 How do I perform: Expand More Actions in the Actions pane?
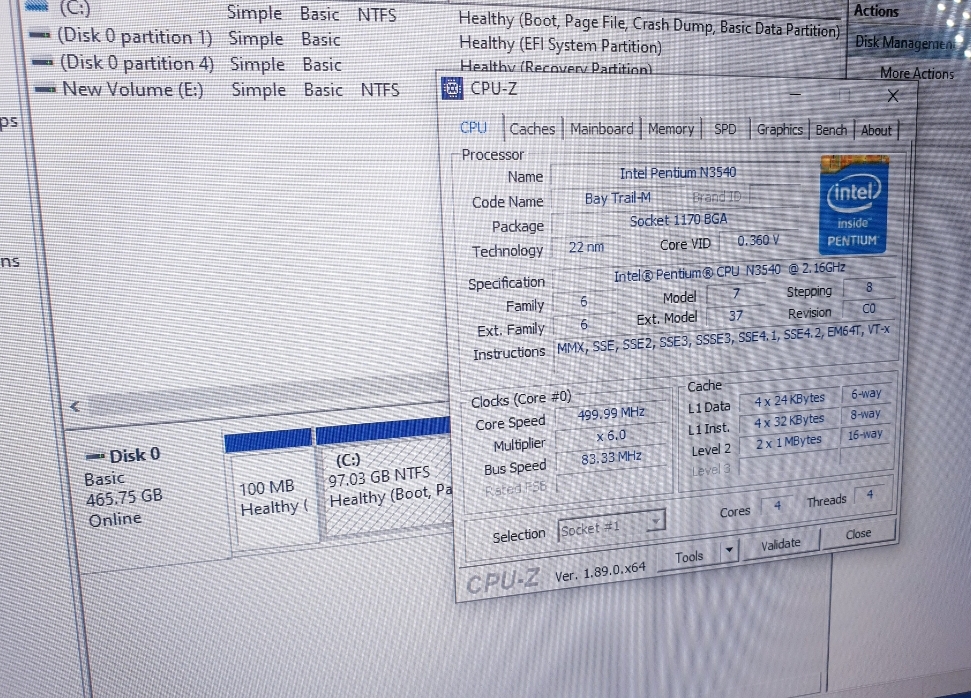point(916,73)
